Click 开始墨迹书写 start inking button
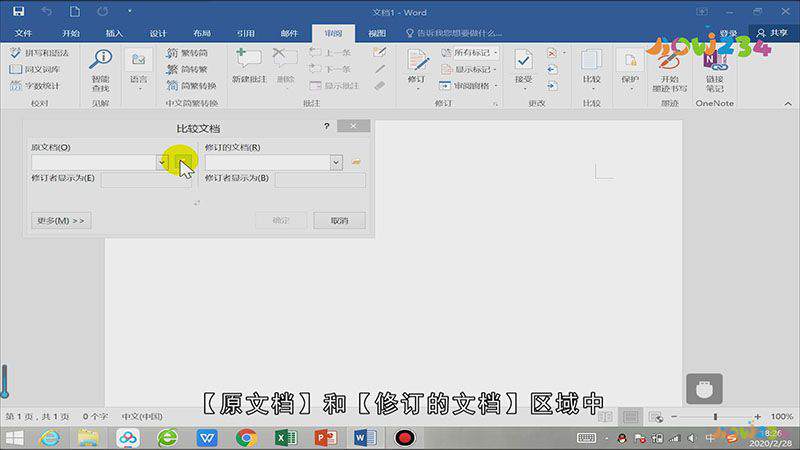 coord(669,71)
